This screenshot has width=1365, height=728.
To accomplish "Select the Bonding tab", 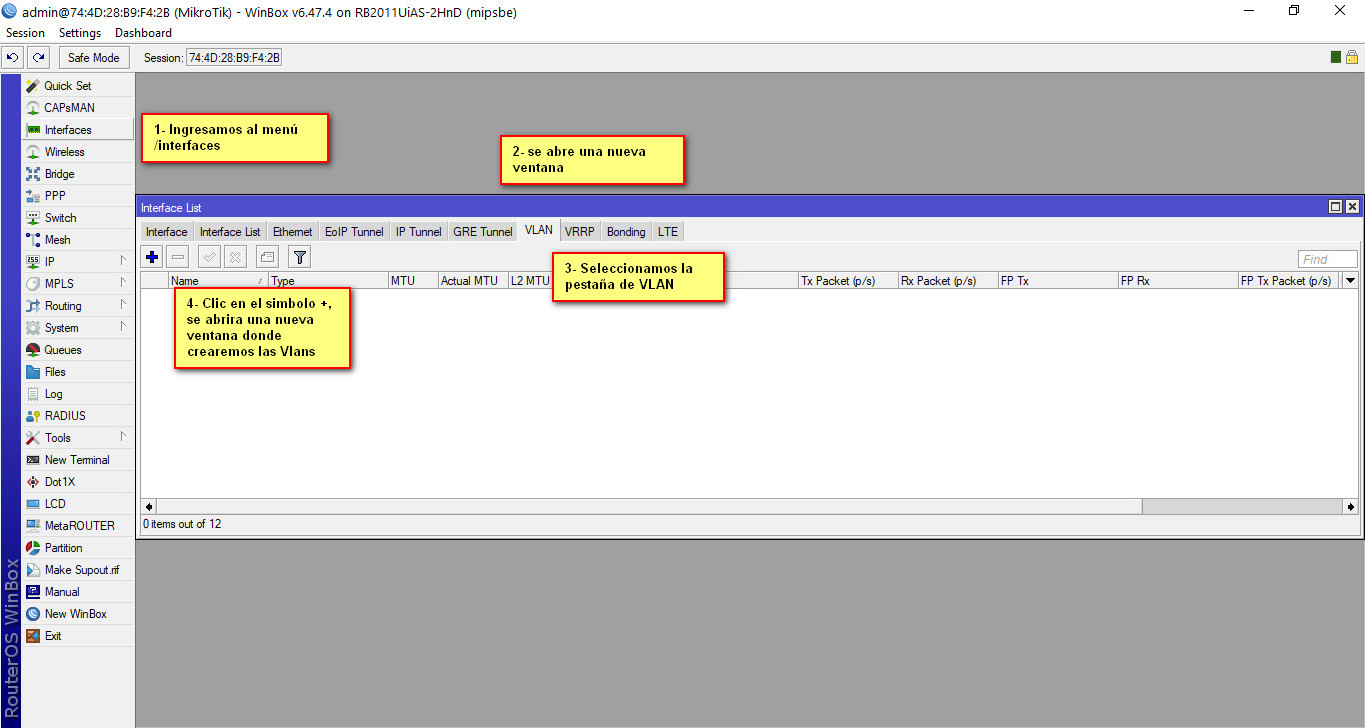I will click(x=626, y=232).
